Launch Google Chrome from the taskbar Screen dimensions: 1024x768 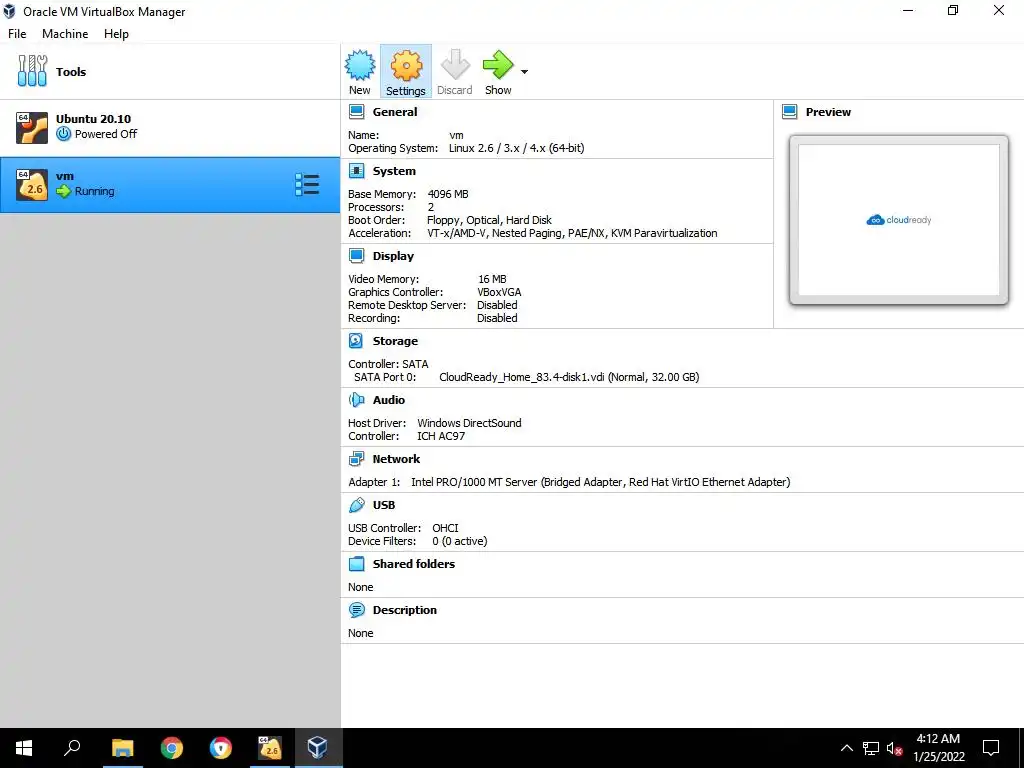pos(172,748)
